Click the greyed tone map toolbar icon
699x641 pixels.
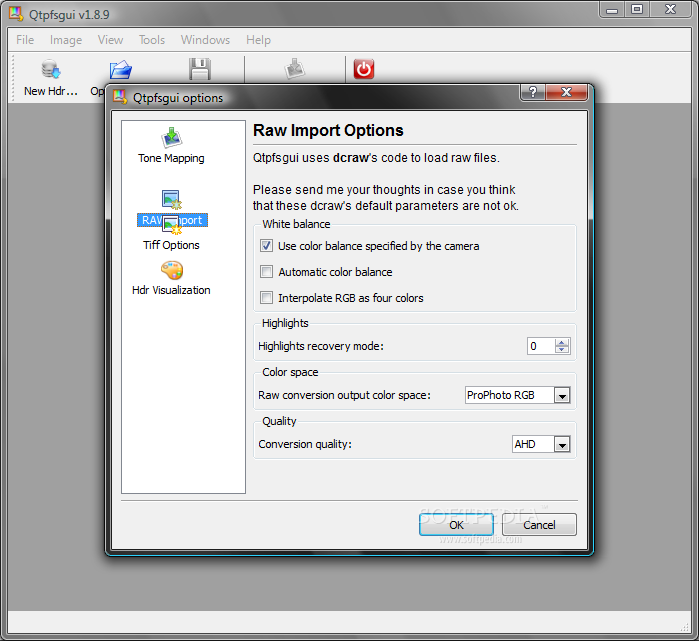(295, 69)
